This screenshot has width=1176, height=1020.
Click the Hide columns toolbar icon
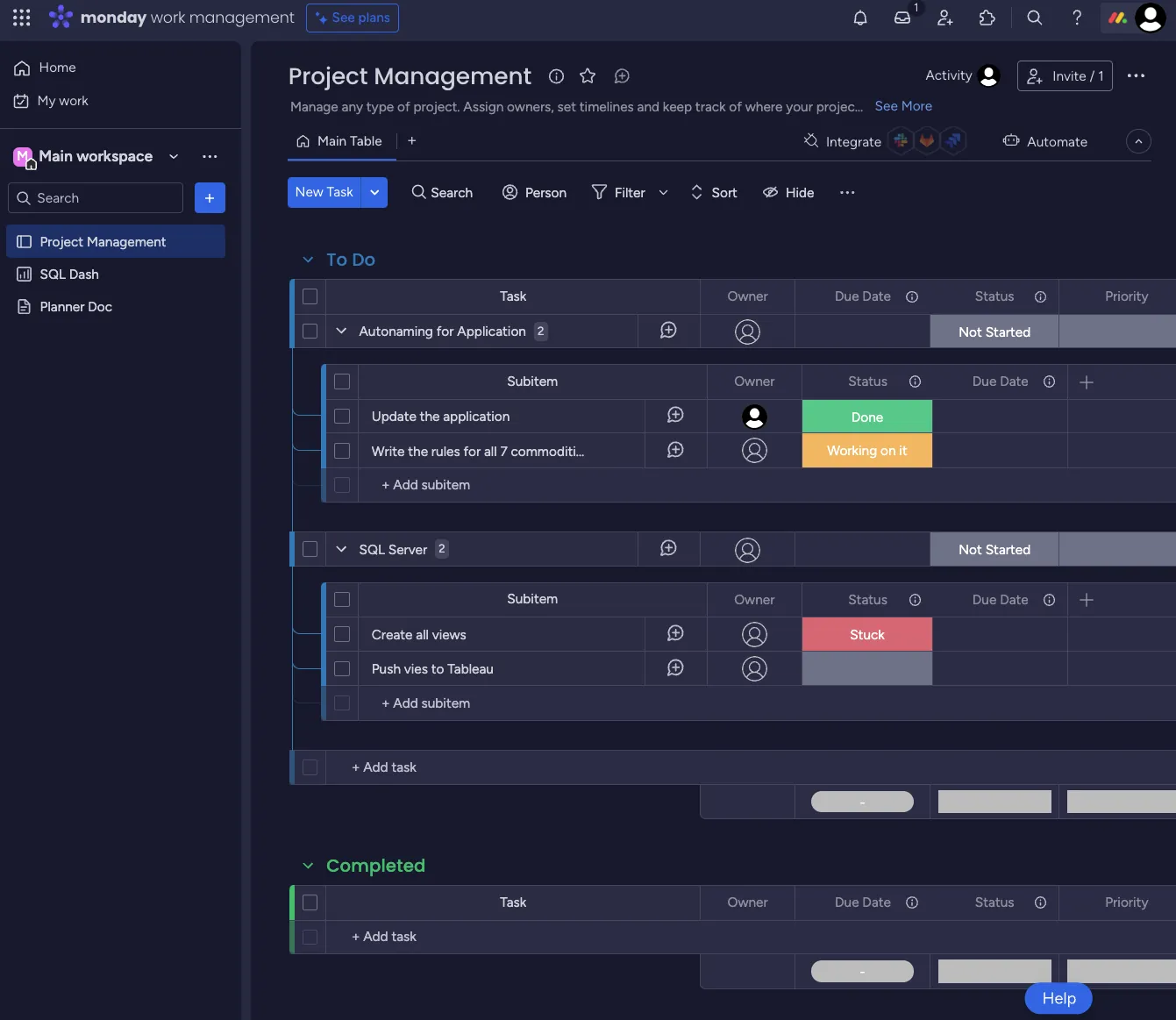coord(788,192)
